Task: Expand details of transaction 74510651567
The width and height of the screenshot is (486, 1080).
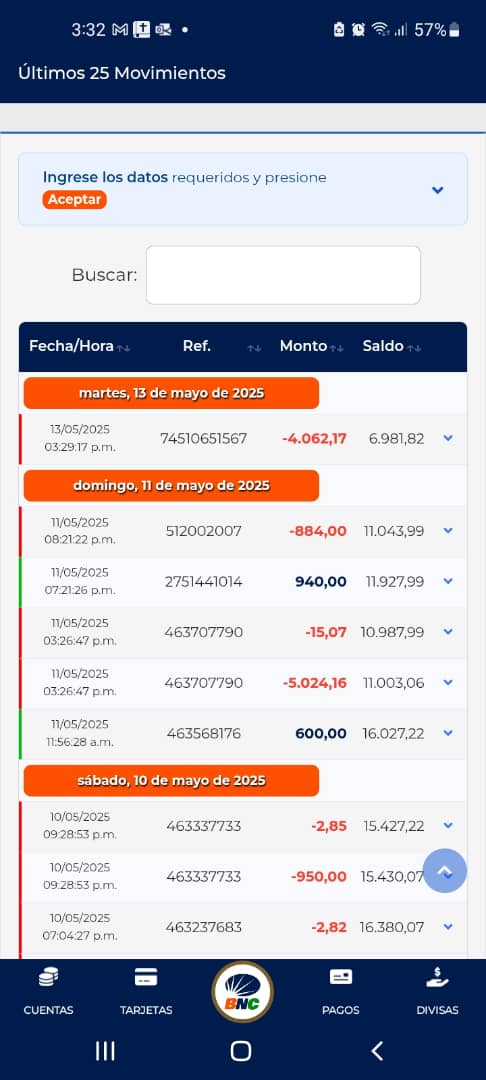Action: (448, 438)
